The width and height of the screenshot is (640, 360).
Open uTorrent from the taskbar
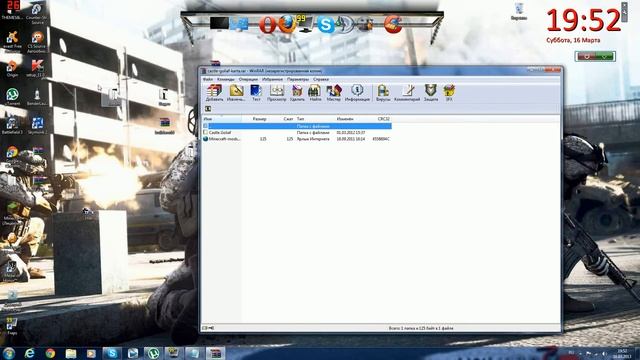pos(153,353)
